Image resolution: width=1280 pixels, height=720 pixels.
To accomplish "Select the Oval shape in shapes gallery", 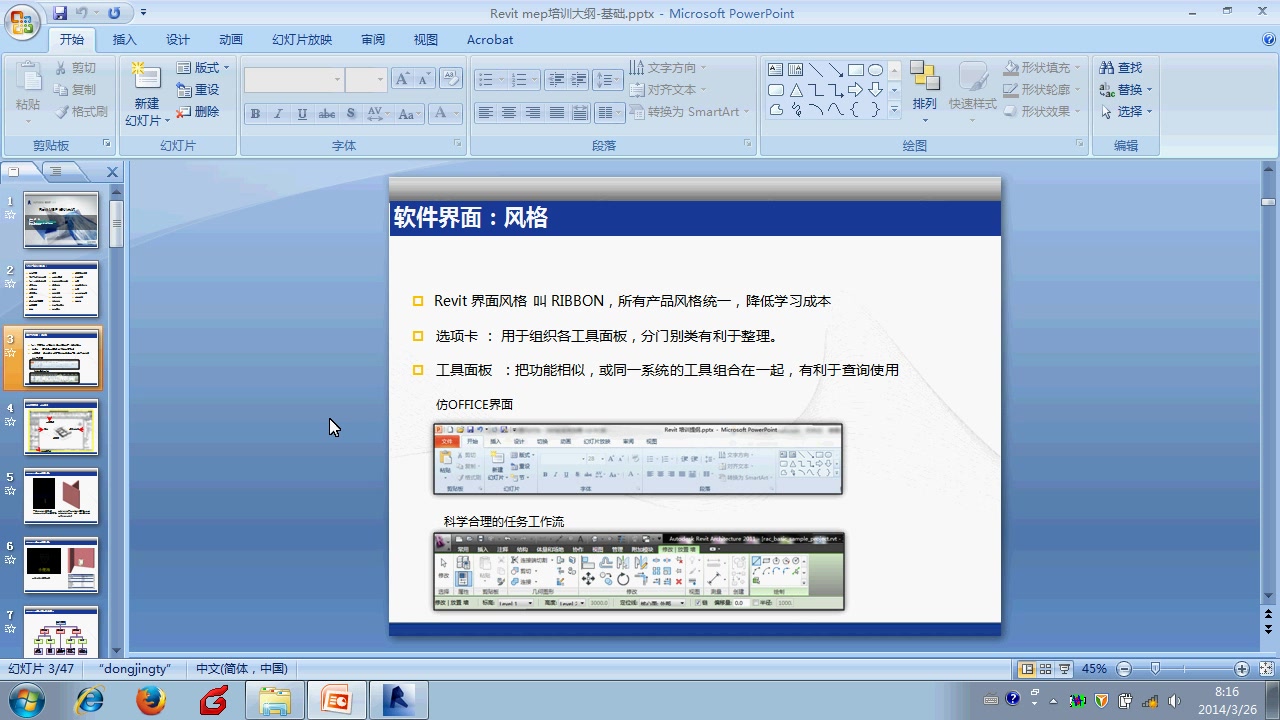I will click(x=876, y=70).
